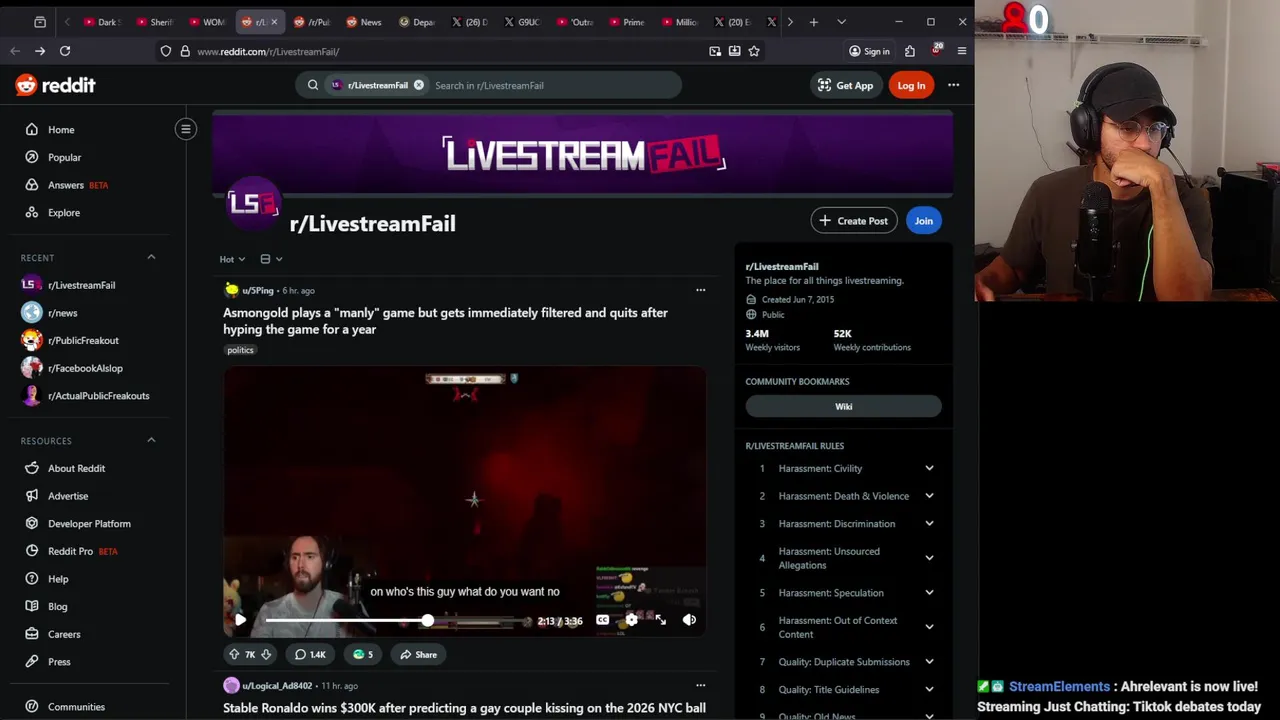Switch to the G9UC X browser tab
The height and width of the screenshot is (720, 1280).
(x=522, y=22)
